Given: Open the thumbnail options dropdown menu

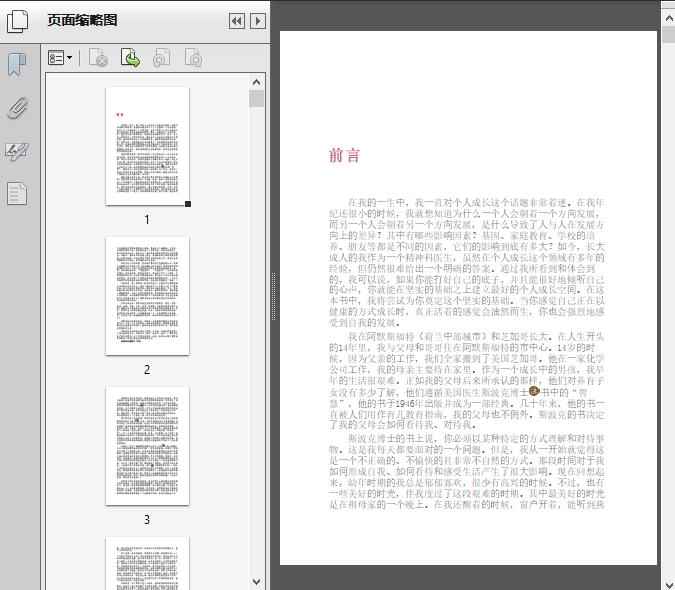Looking at the screenshot, I should (x=60, y=58).
